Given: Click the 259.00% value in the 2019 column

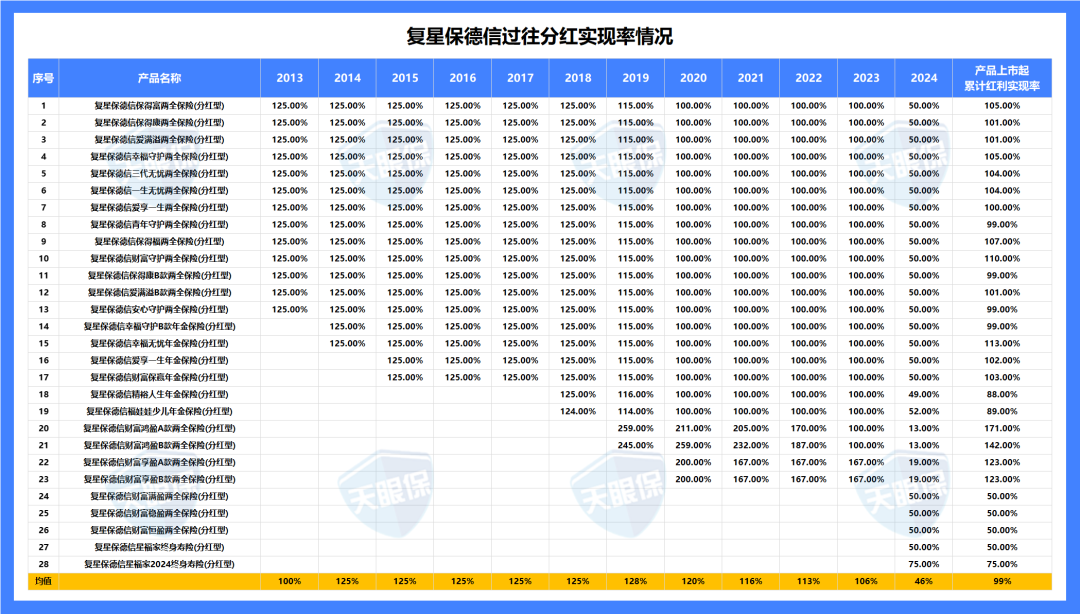Looking at the screenshot, I should [x=635, y=428].
